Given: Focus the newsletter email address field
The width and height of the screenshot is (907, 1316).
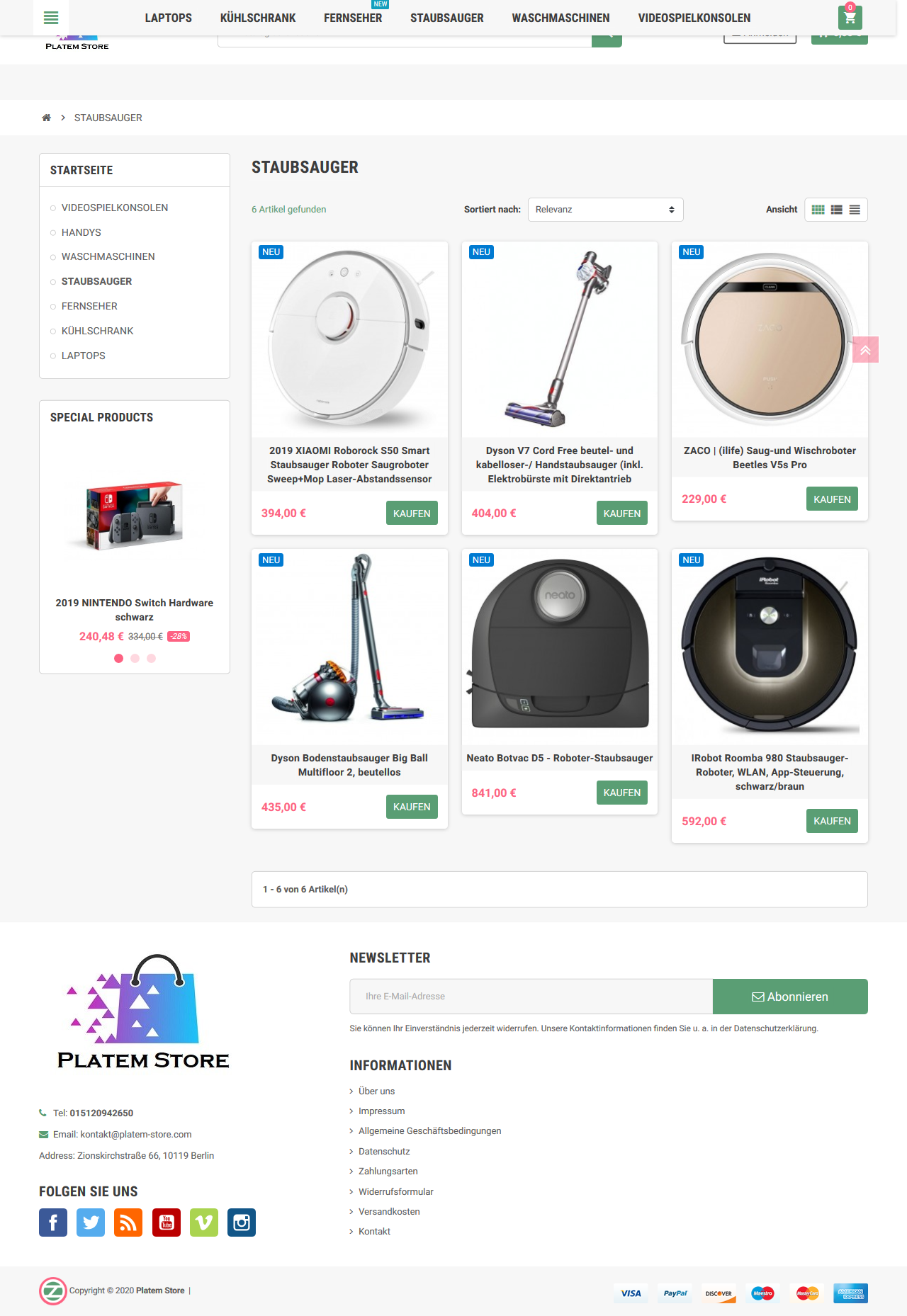Looking at the screenshot, I should click(531, 997).
